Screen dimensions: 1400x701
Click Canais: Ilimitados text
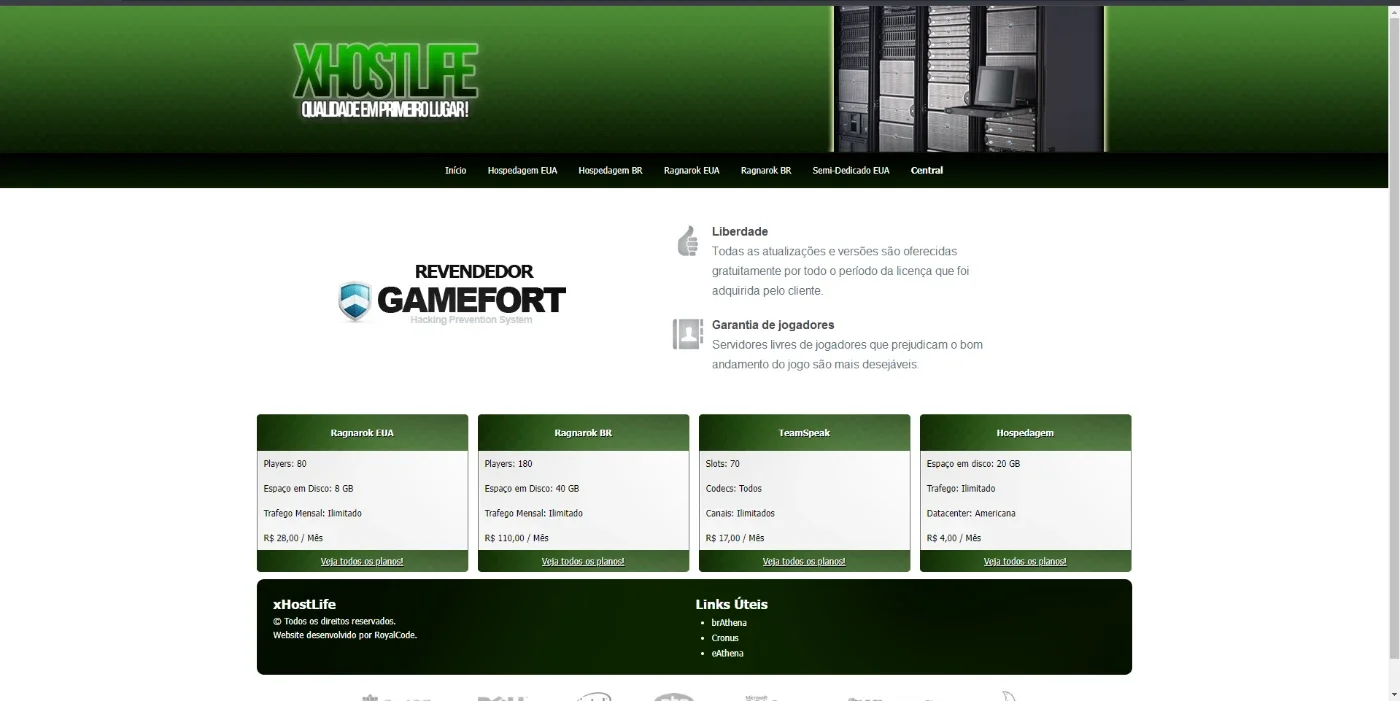coord(740,513)
